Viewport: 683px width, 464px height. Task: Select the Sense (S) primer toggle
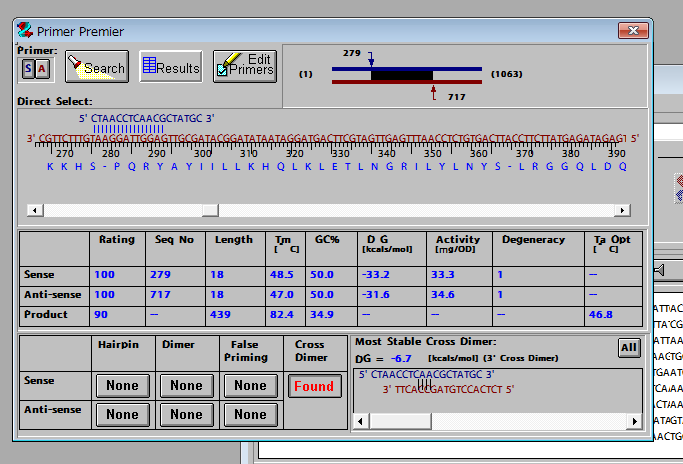coord(28,68)
